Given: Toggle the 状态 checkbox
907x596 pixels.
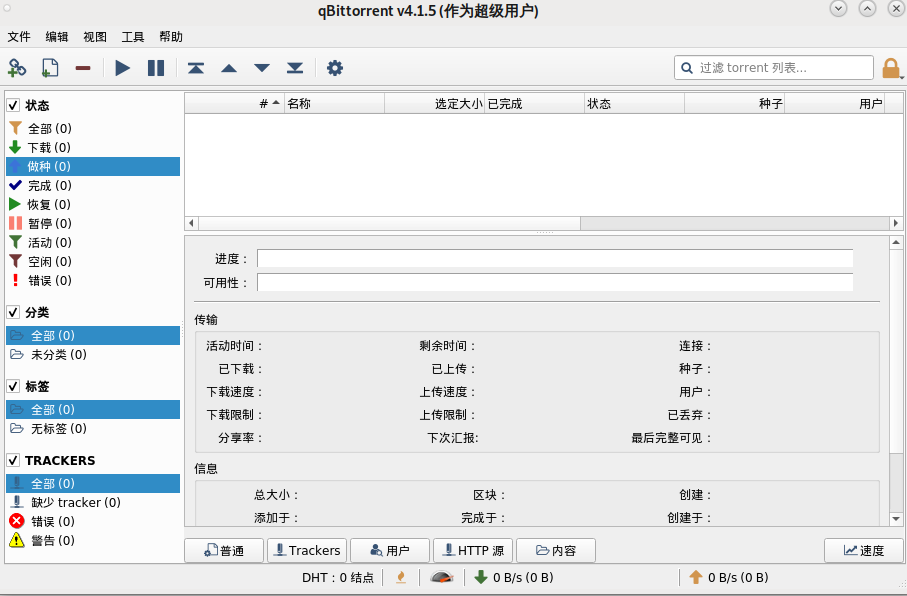Looking at the screenshot, I should 13,105.
